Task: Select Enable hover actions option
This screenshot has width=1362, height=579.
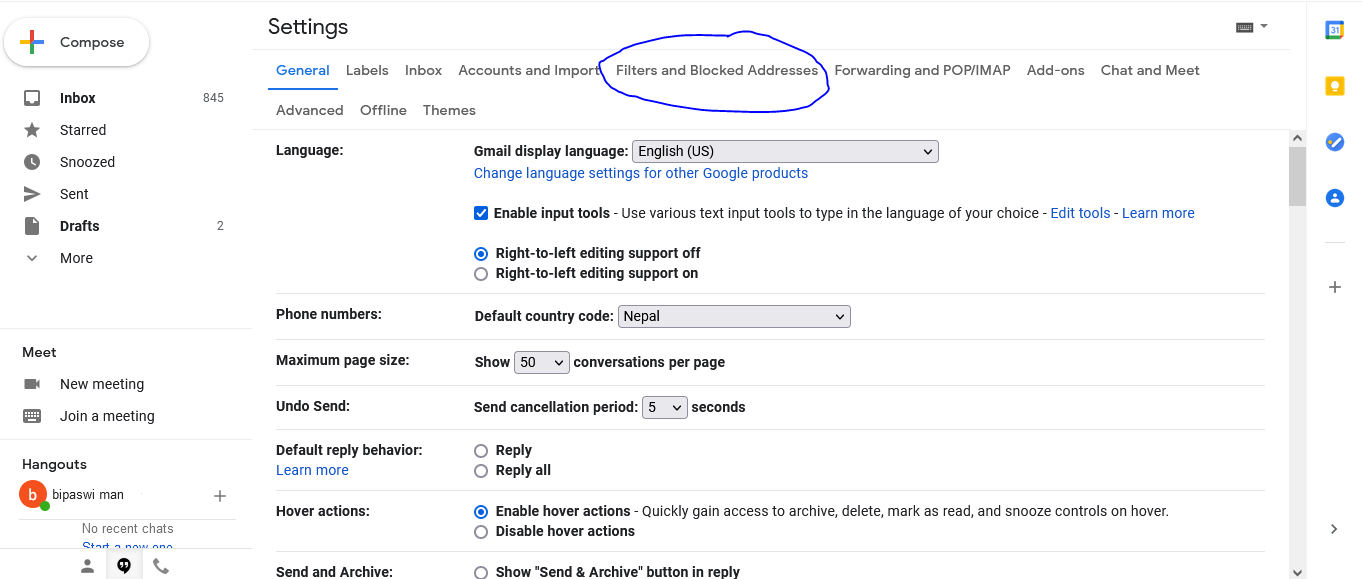Action: [481, 511]
